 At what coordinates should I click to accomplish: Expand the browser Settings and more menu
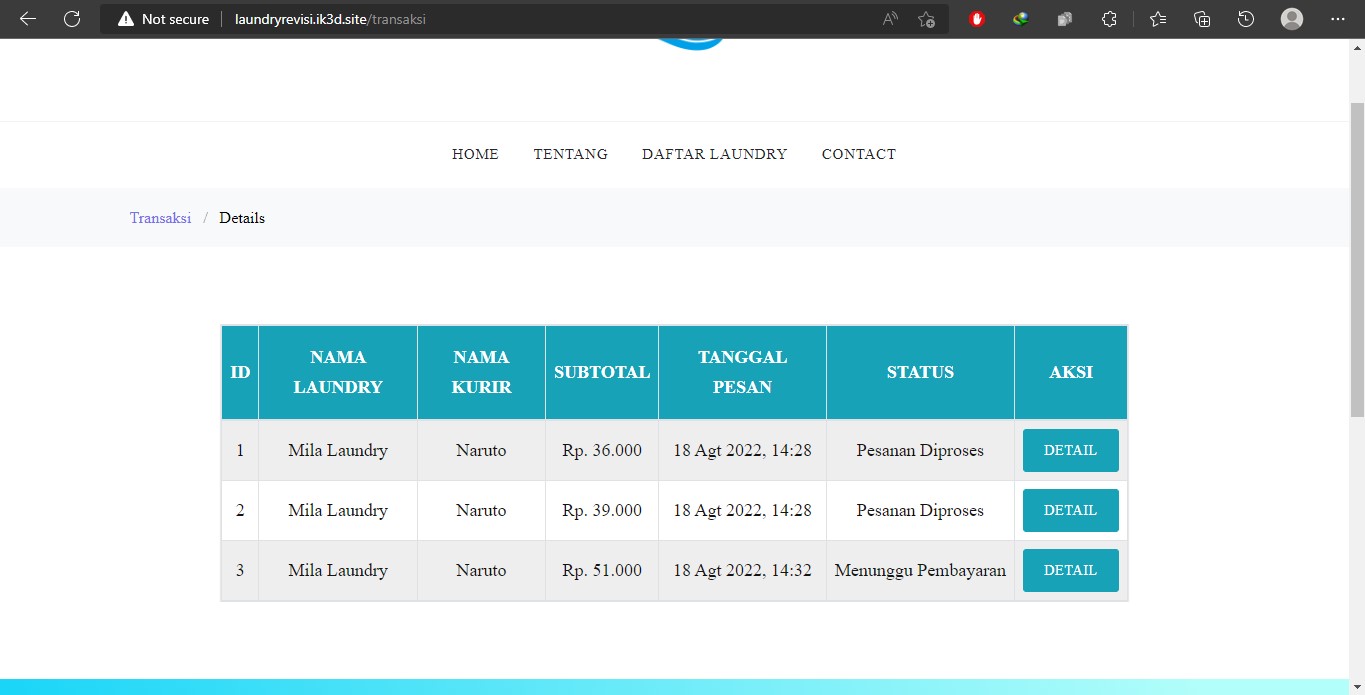click(x=1338, y=19)
